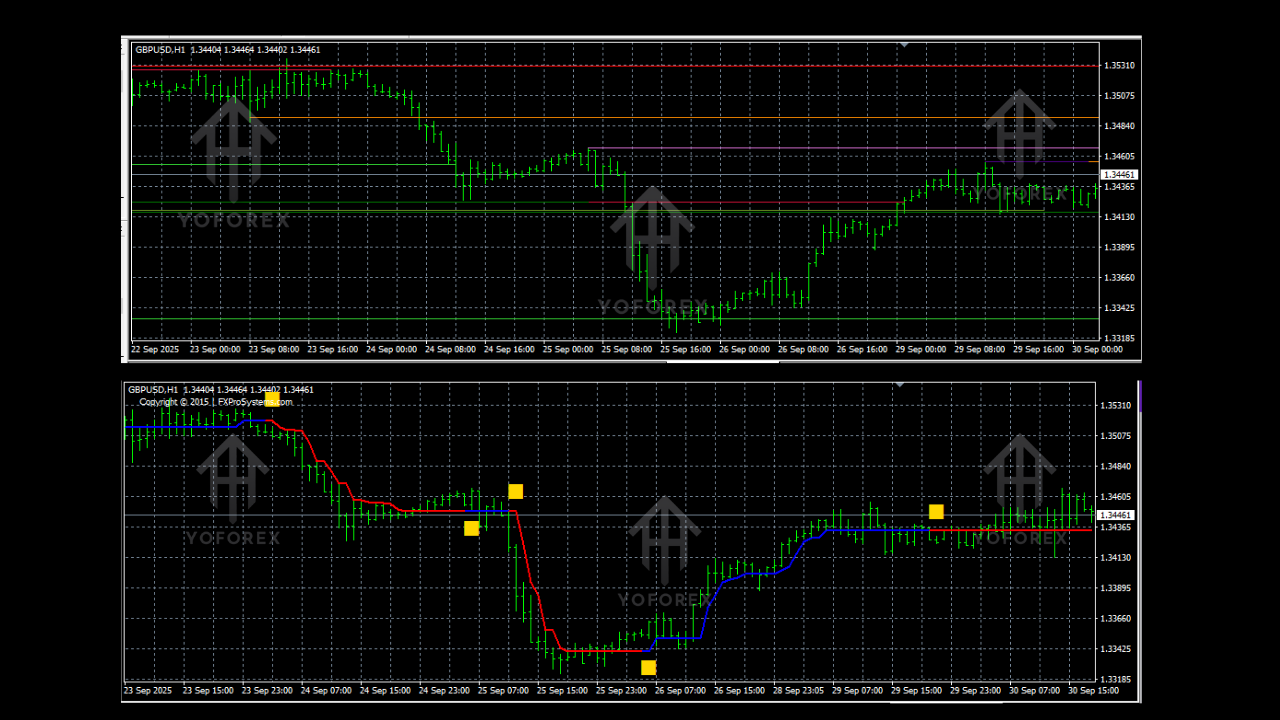This screenshot has width=1280, height=720.
Task: Click the chart shift triangle on the lower chart
Action: point(900,383)
